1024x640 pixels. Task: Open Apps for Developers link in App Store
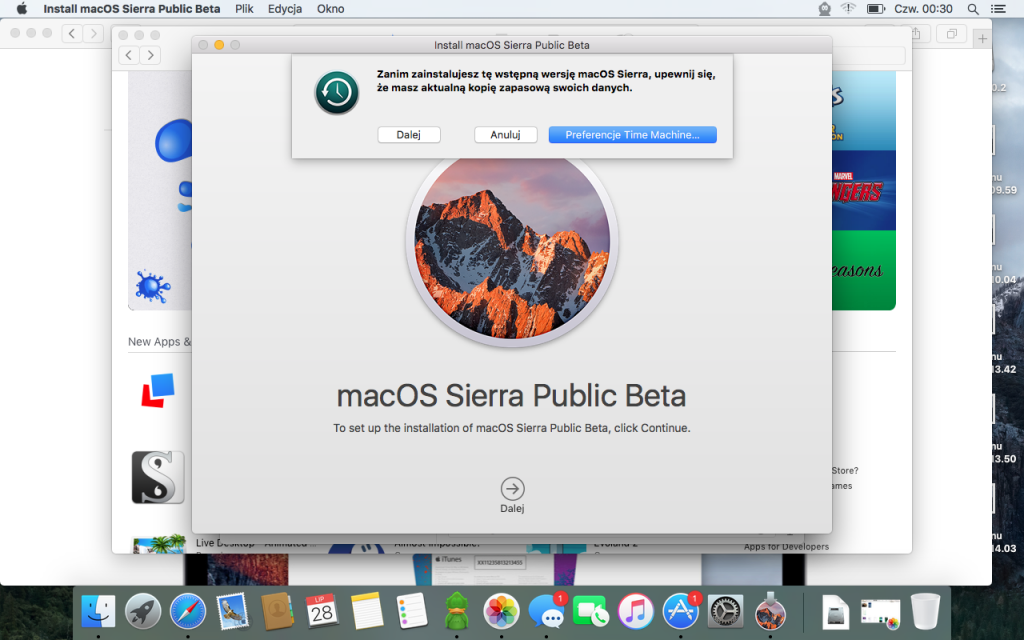click(786, 547)
